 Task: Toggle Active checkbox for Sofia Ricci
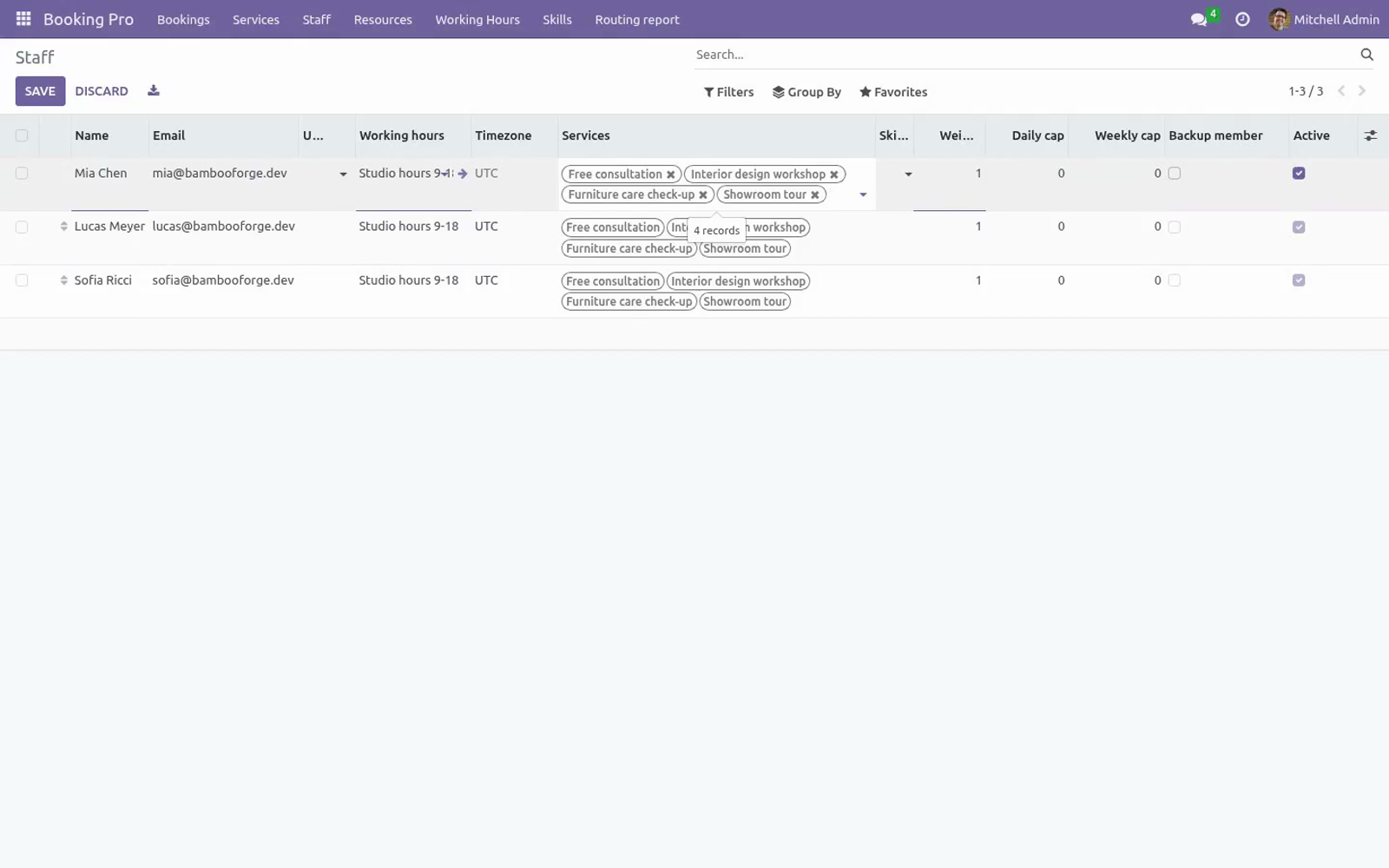[1299, 280]
